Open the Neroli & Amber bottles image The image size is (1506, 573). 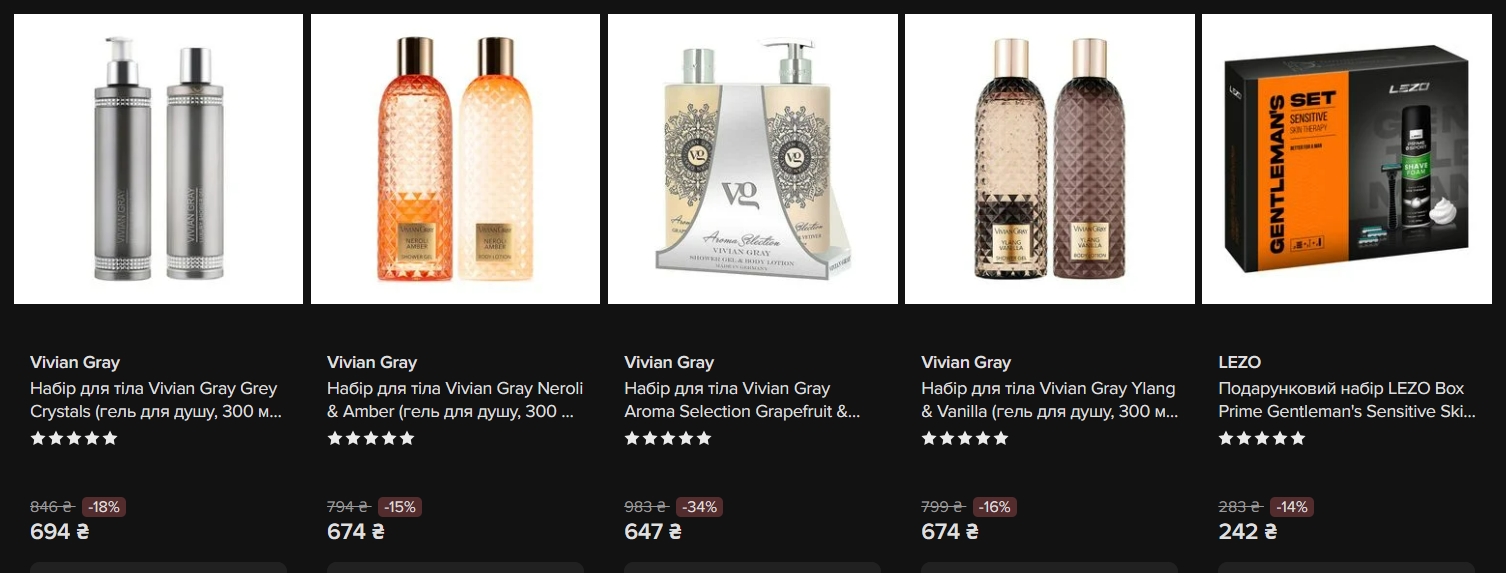[455, 159]
